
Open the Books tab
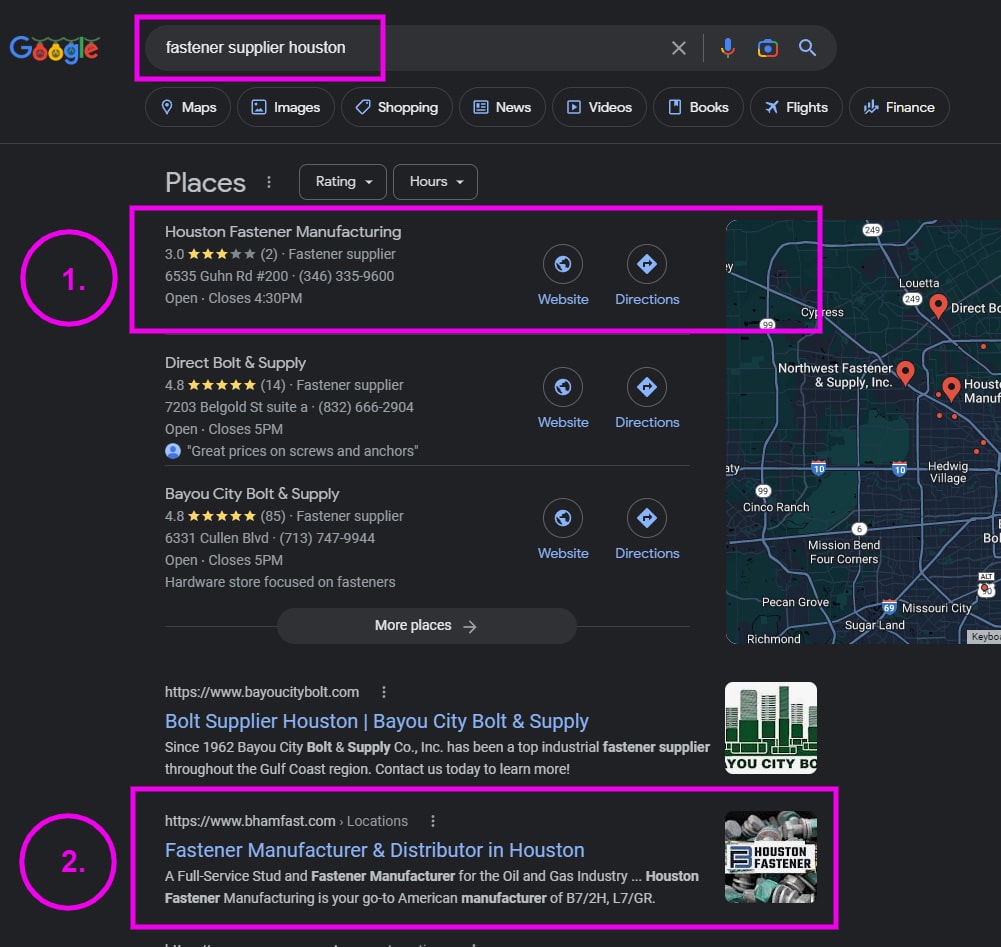coord(698,107)
